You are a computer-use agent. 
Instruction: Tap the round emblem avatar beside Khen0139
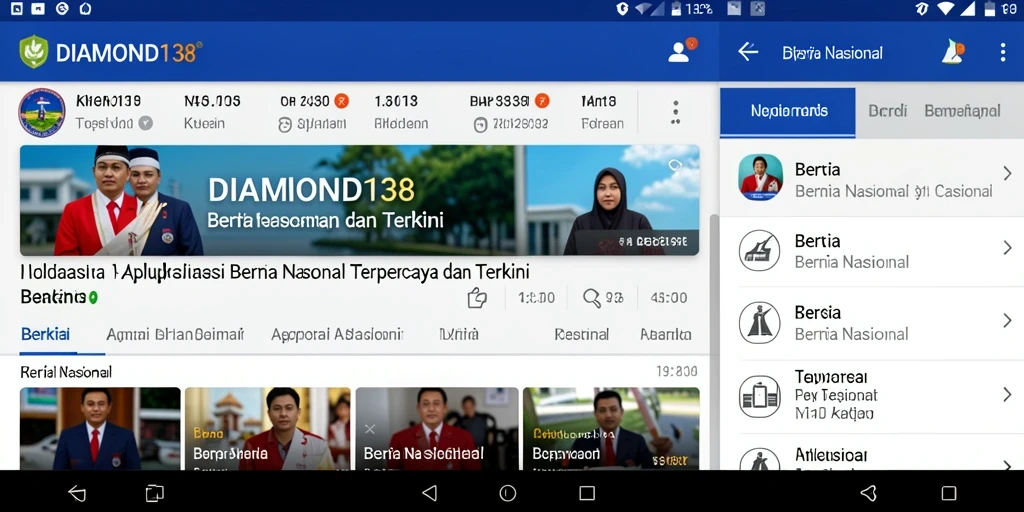[42, 112]
